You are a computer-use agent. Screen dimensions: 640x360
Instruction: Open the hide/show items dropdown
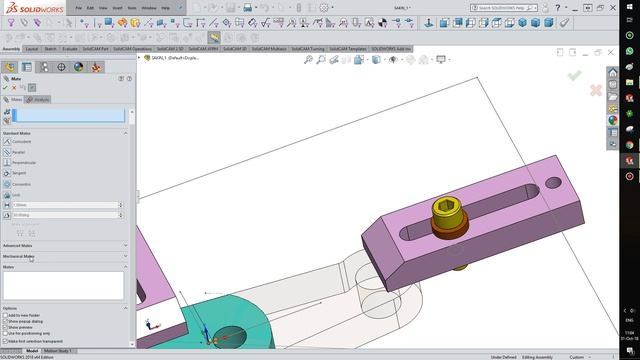402,60
